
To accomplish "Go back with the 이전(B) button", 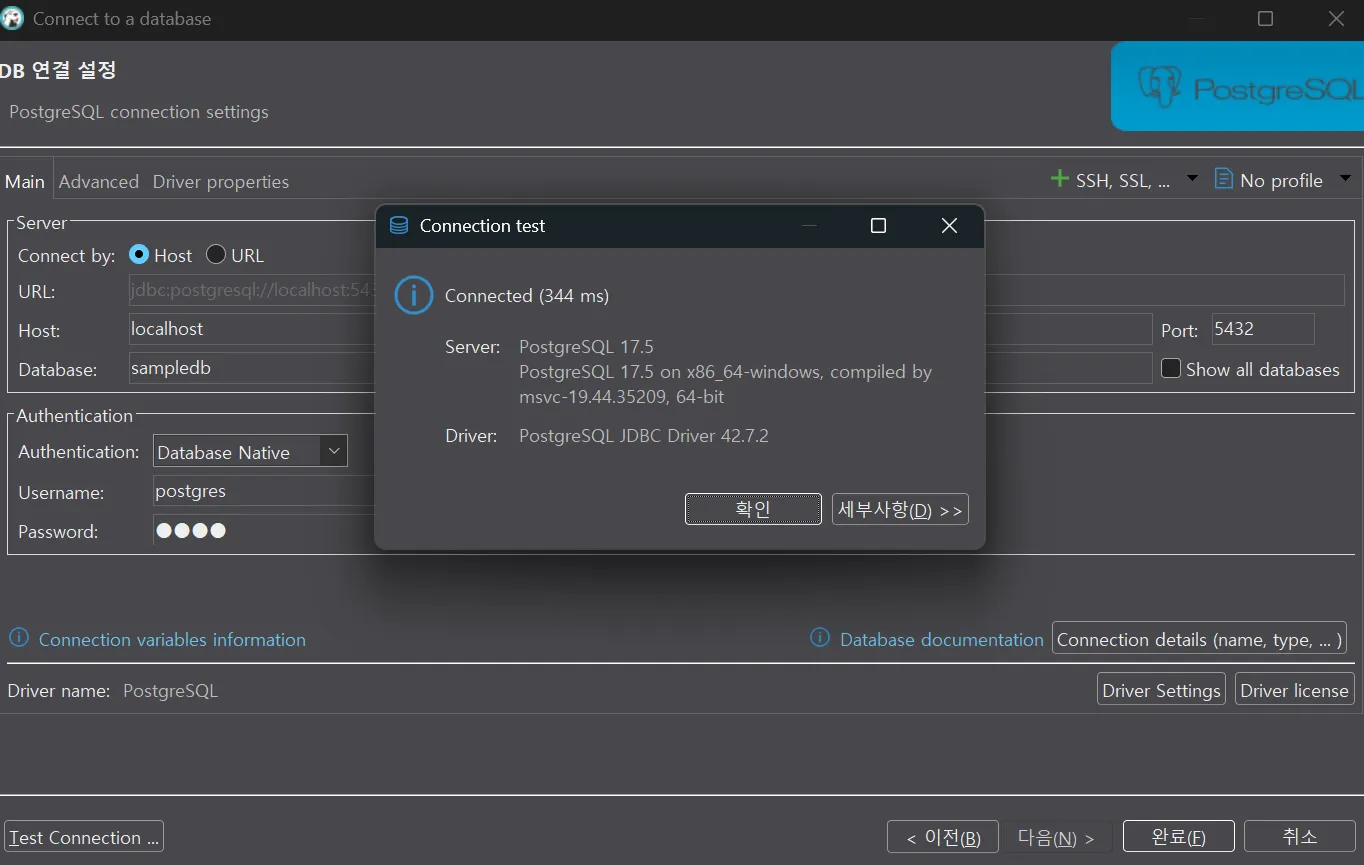I will pos(943,837).
